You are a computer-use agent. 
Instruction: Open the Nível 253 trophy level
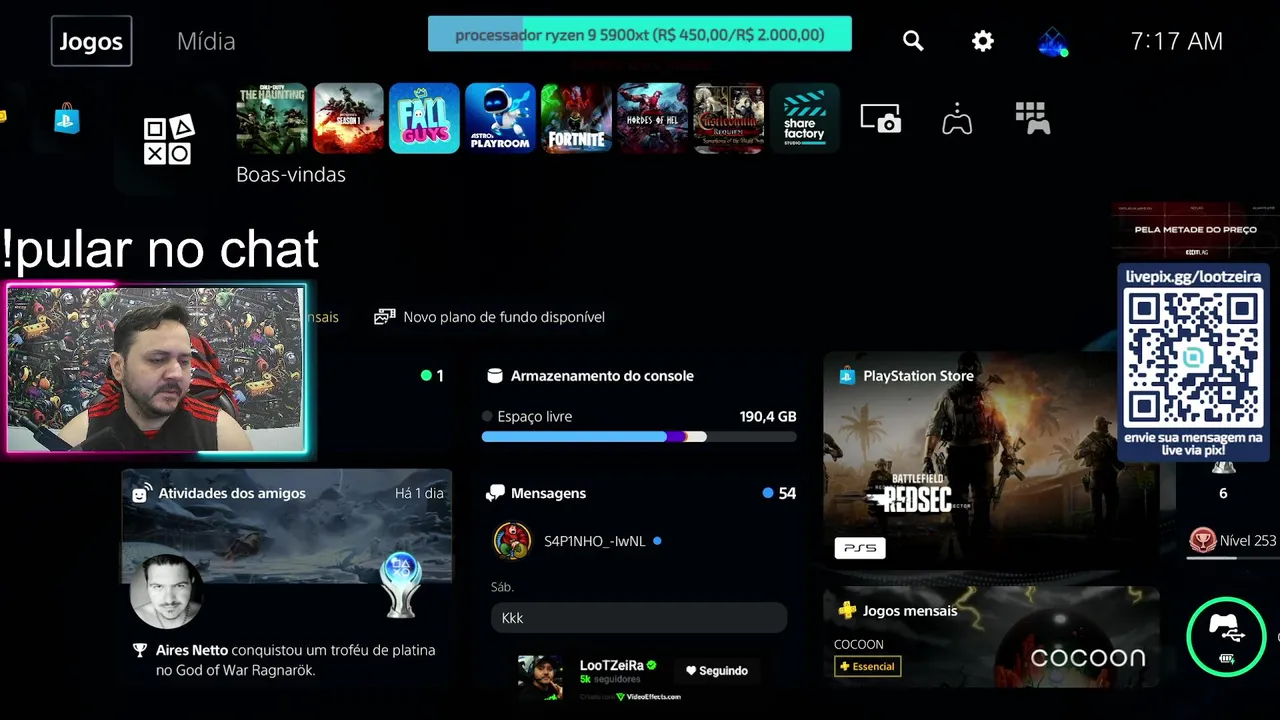(1248, 540)
